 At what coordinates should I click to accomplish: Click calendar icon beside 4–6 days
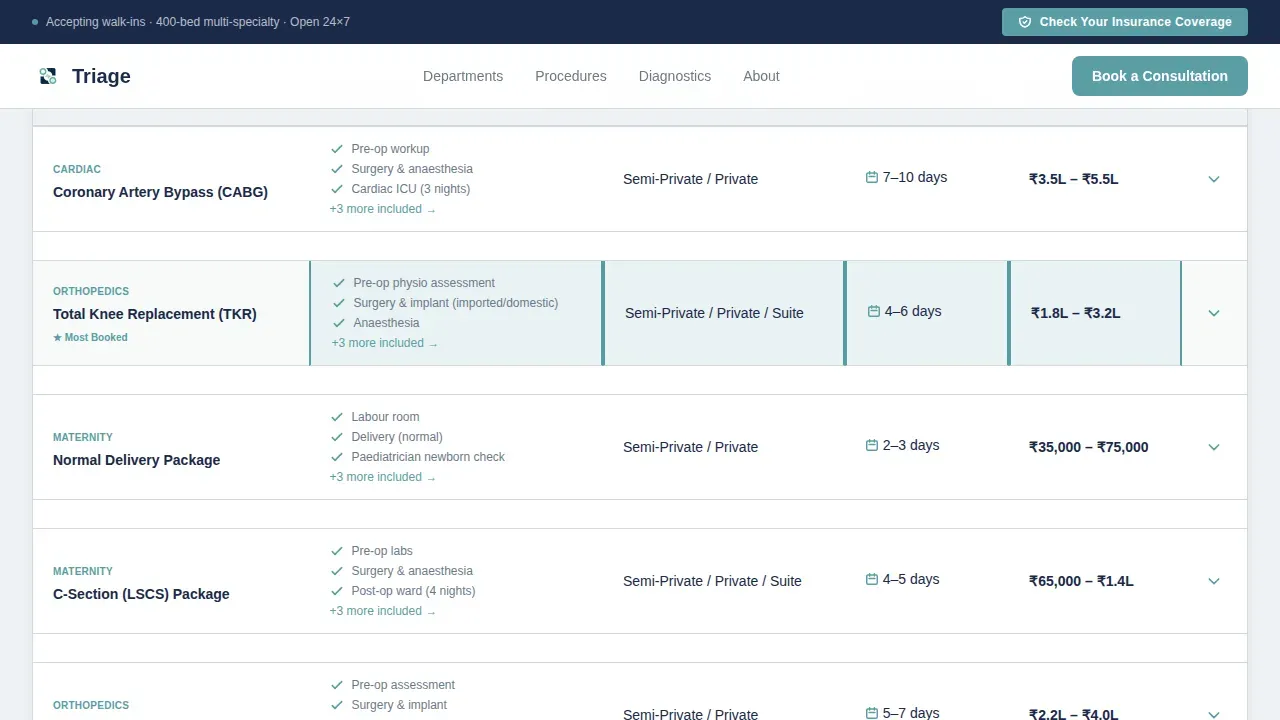tap(874, 311)
